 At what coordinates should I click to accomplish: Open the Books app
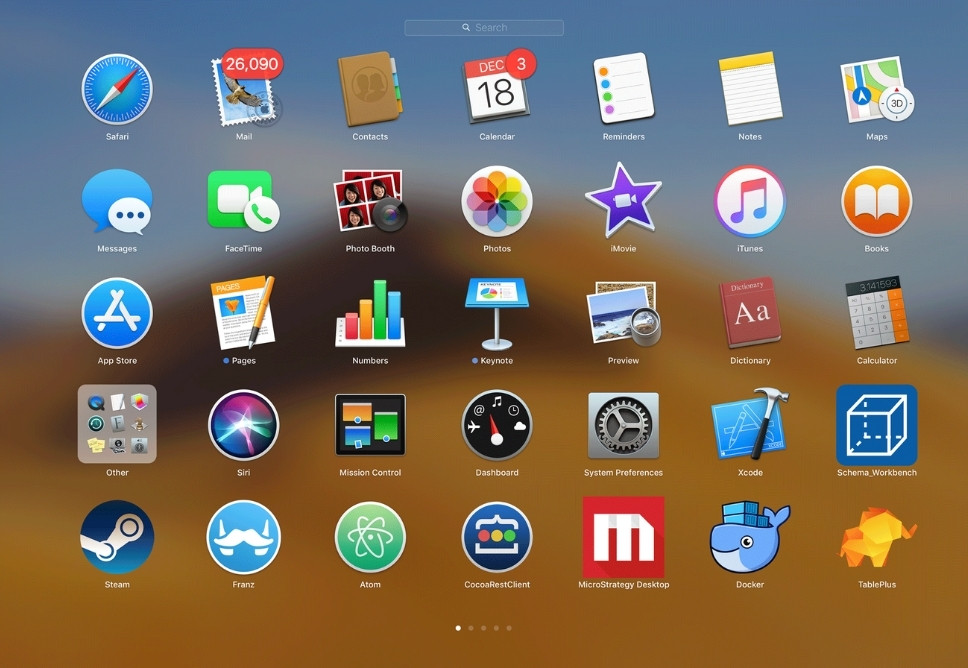[x=877, y=201]
